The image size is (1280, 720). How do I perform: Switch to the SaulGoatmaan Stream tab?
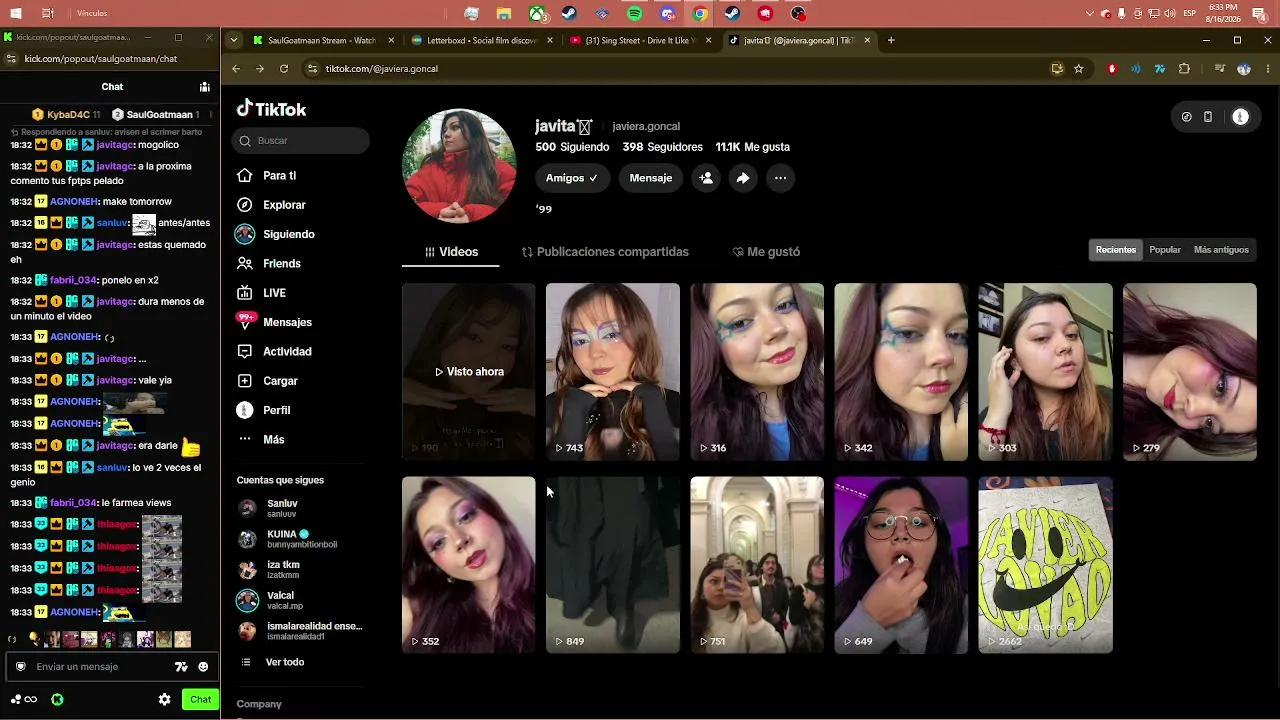point(322,41)
